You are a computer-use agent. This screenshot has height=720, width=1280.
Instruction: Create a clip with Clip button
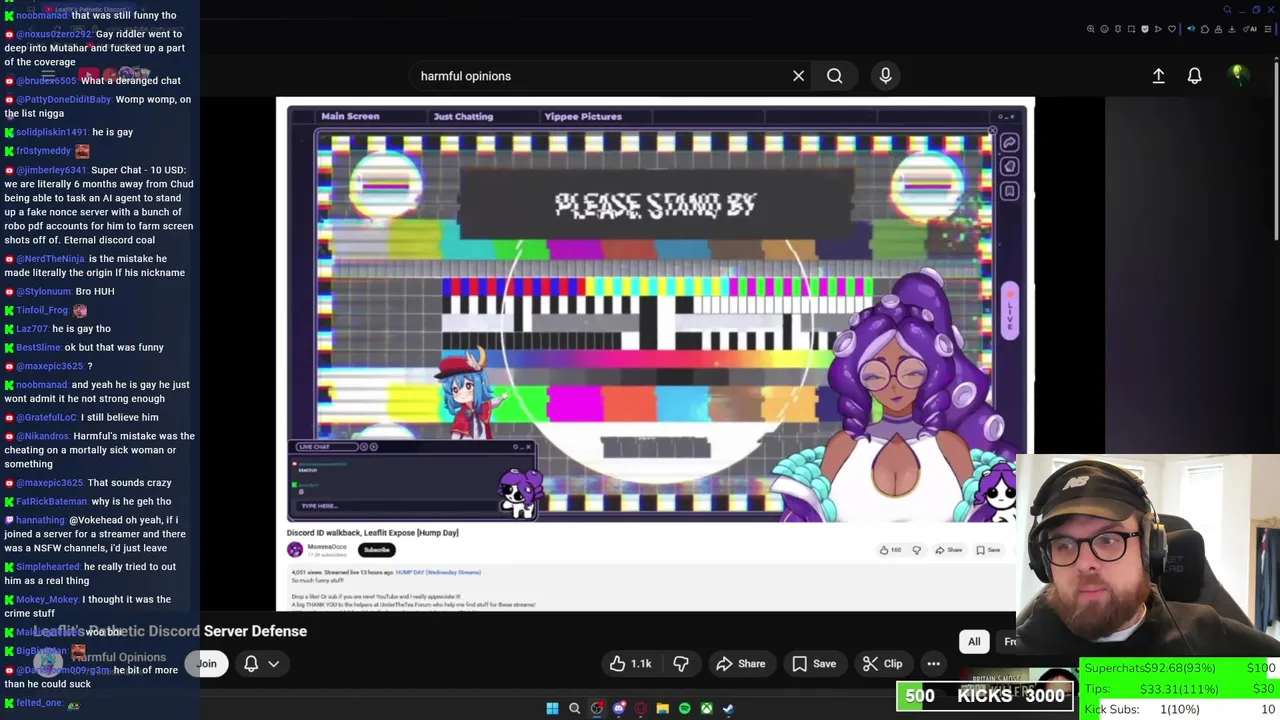click(x=883, y=663)
